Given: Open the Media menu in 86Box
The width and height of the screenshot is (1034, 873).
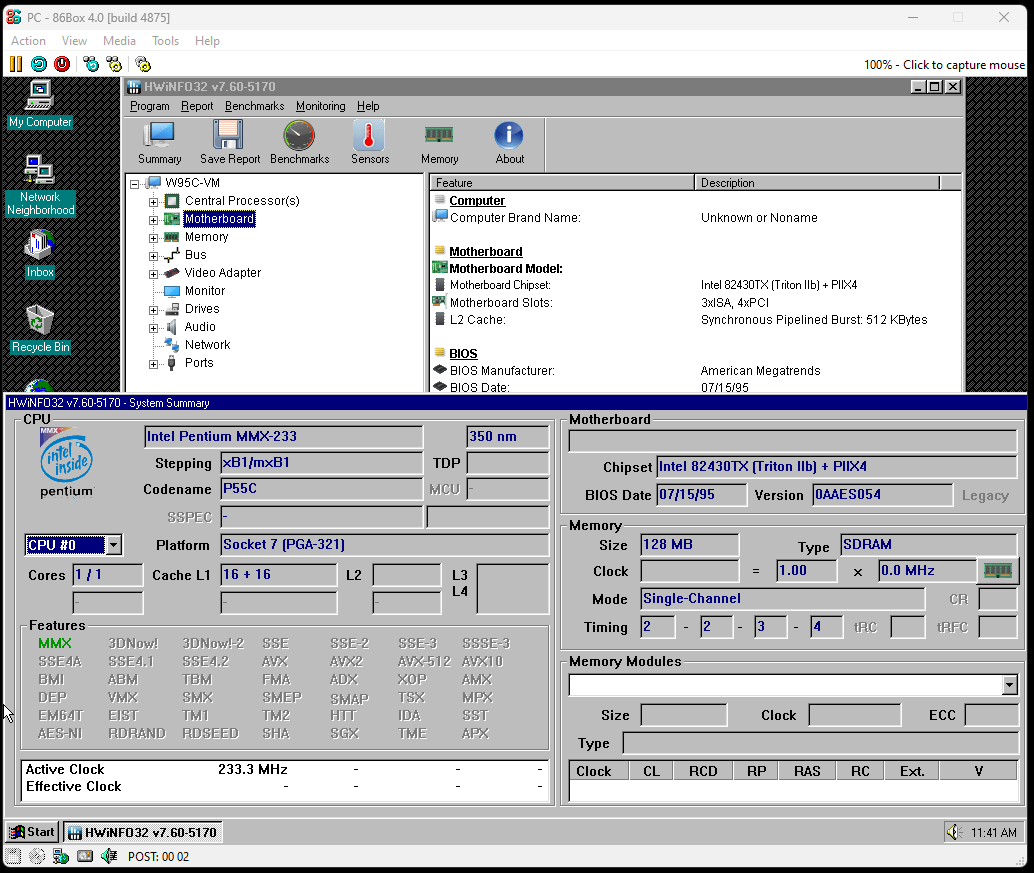Looking at the screenshot, I should pyautogui.click(x=119, y=41).
